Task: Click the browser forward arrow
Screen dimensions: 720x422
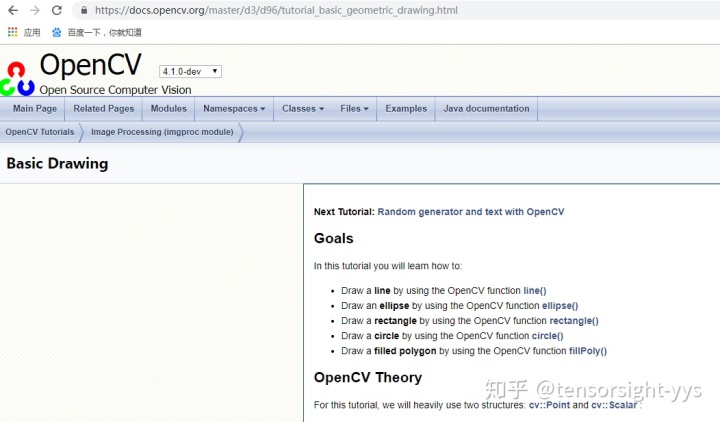Action: [34, 10]
